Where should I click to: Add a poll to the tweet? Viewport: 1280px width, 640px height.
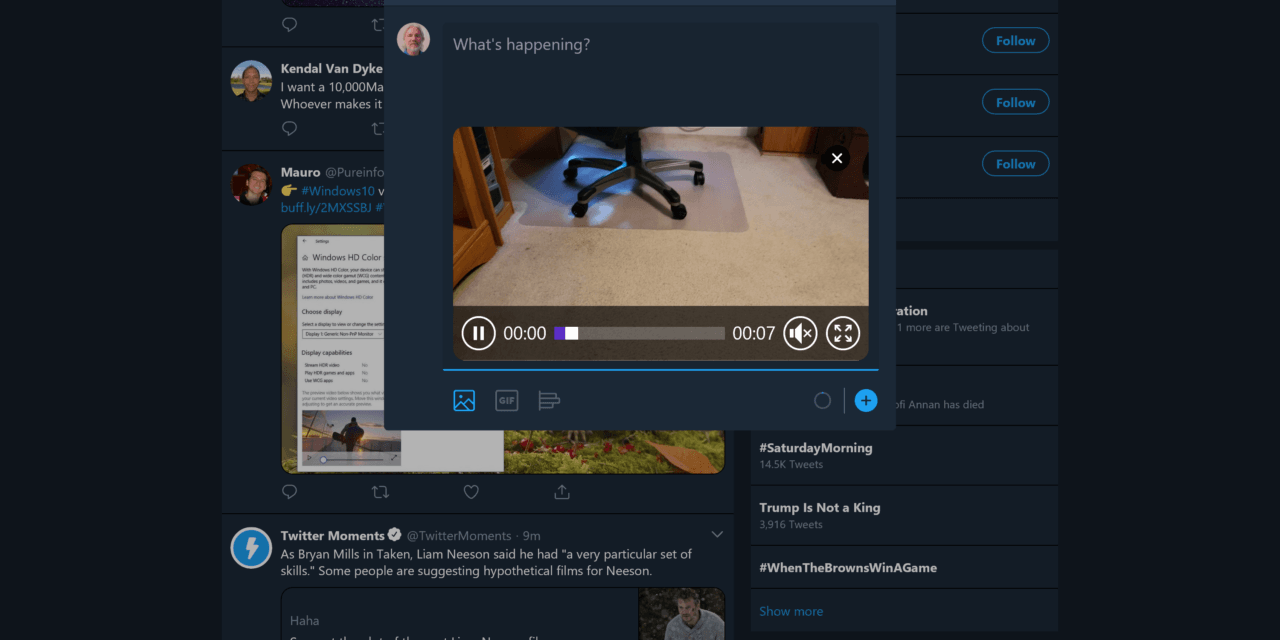549,401
